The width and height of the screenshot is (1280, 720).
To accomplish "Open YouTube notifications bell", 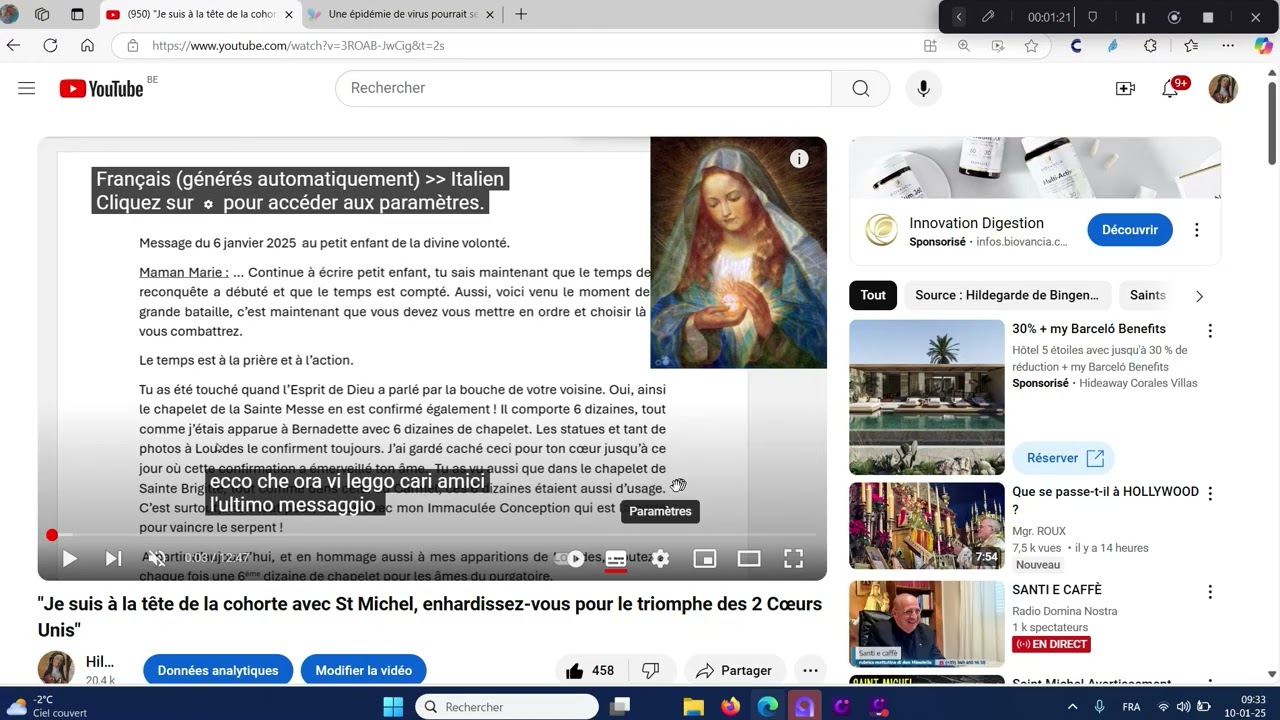I will 1170,88.
